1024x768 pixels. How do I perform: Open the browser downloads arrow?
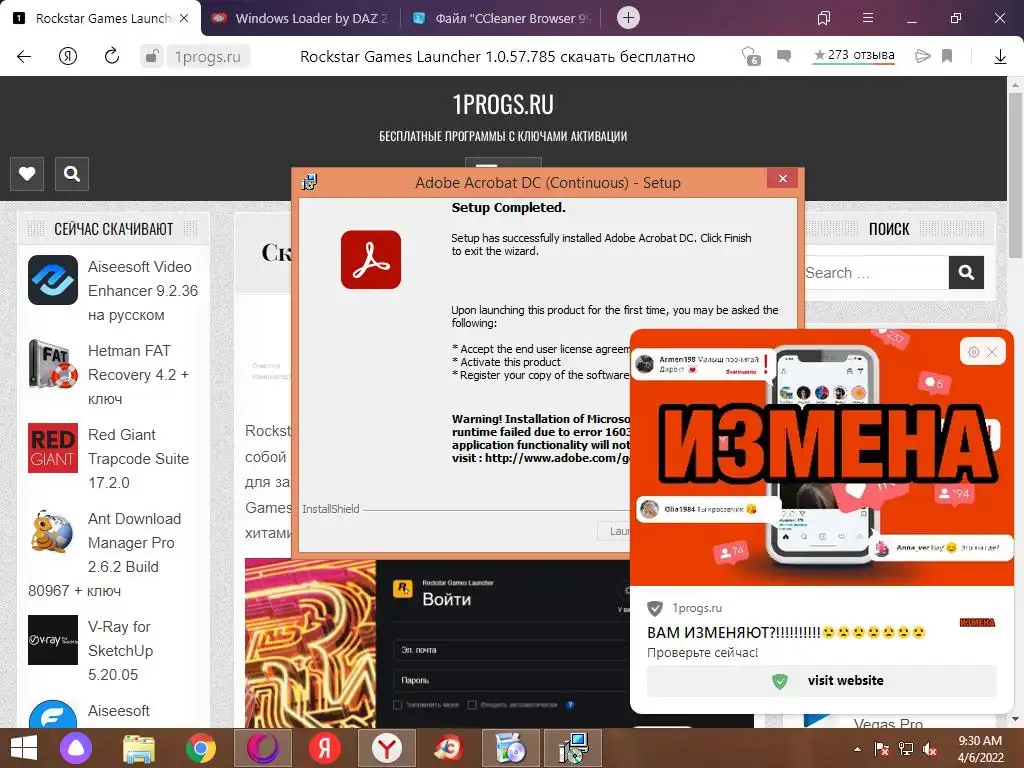[1000, 57]
